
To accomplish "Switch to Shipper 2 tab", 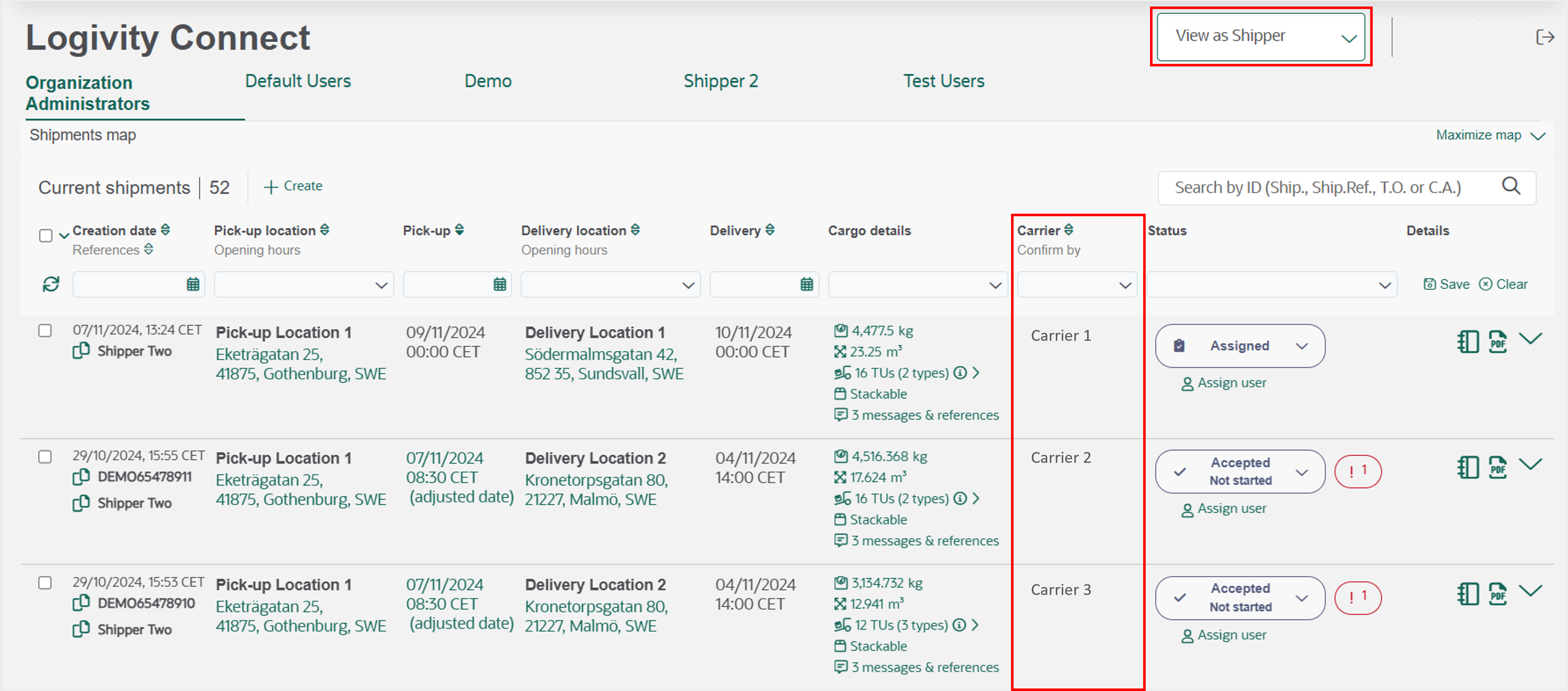I will [x=721, y=81].
